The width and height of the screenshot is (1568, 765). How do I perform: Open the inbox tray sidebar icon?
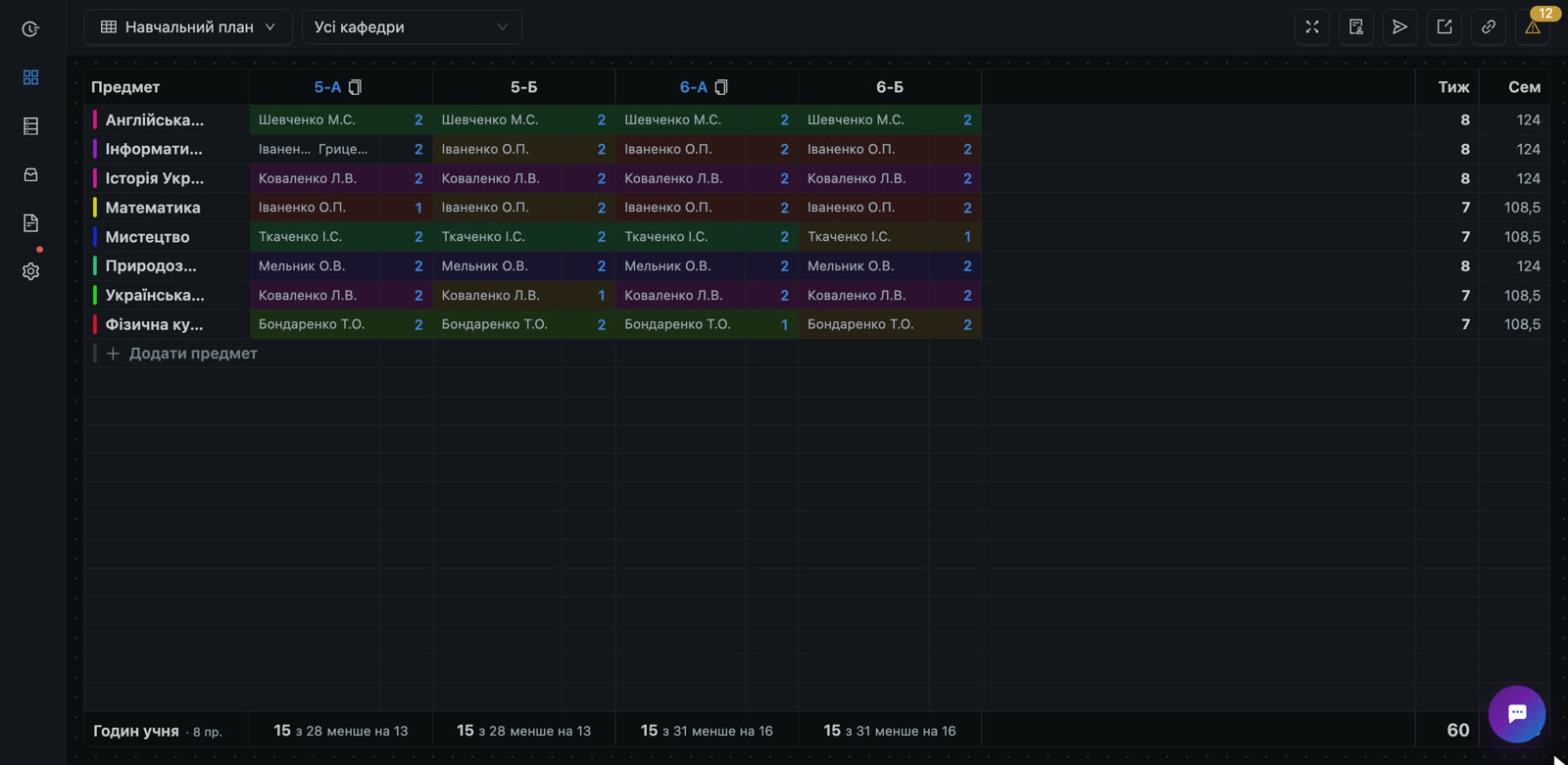pos(30,174)
